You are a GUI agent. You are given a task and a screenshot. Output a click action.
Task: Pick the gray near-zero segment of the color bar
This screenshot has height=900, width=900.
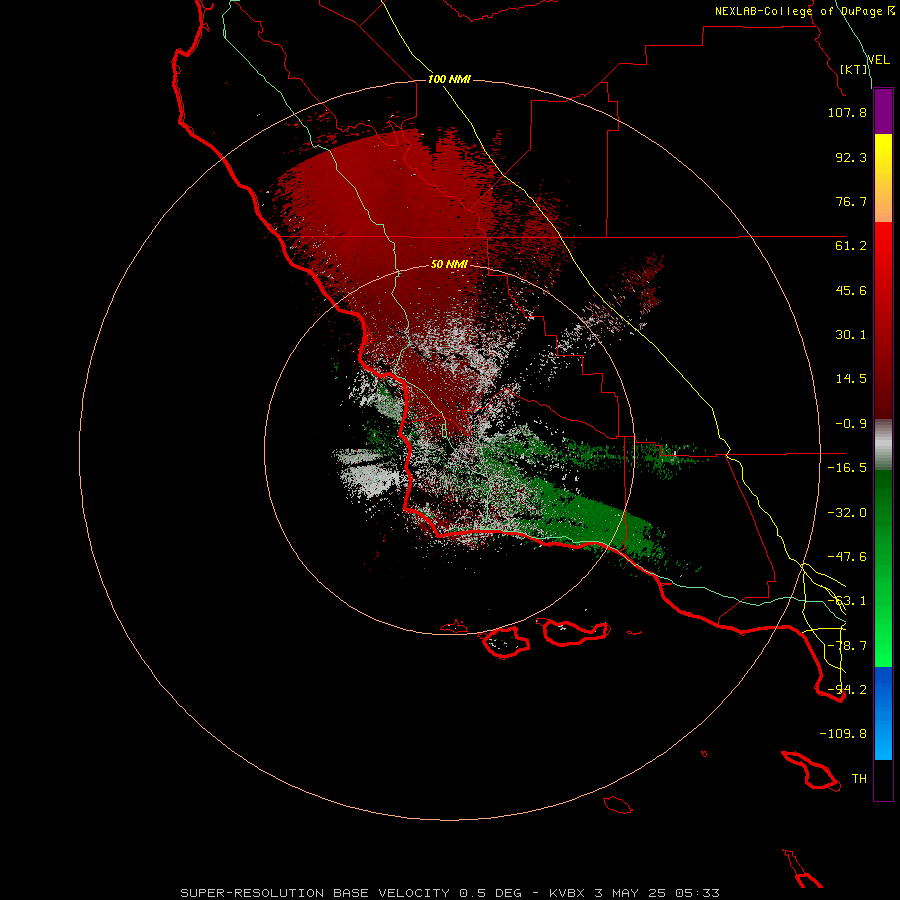point(883,445)
